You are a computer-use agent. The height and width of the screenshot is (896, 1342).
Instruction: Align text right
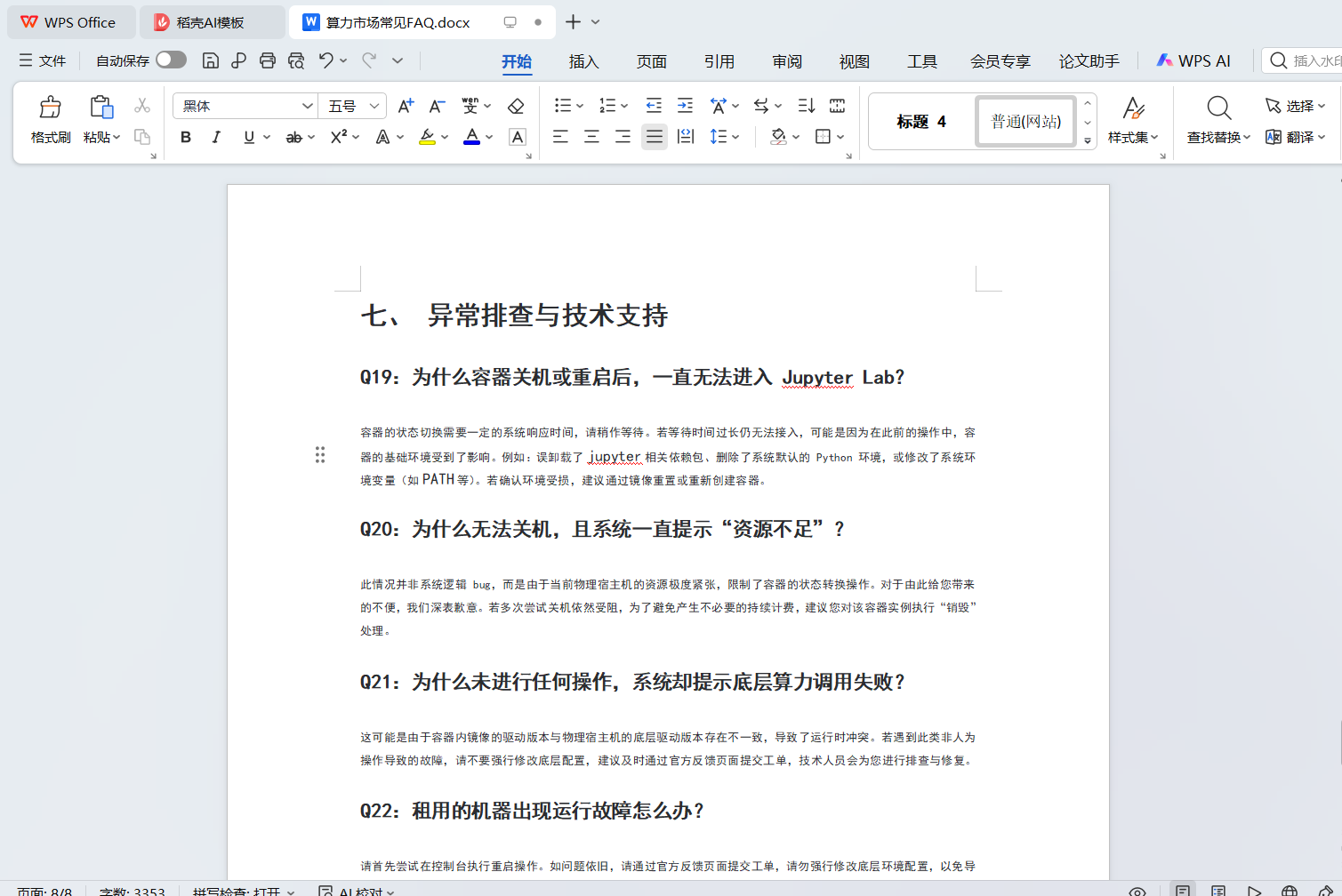pos(623,137)
